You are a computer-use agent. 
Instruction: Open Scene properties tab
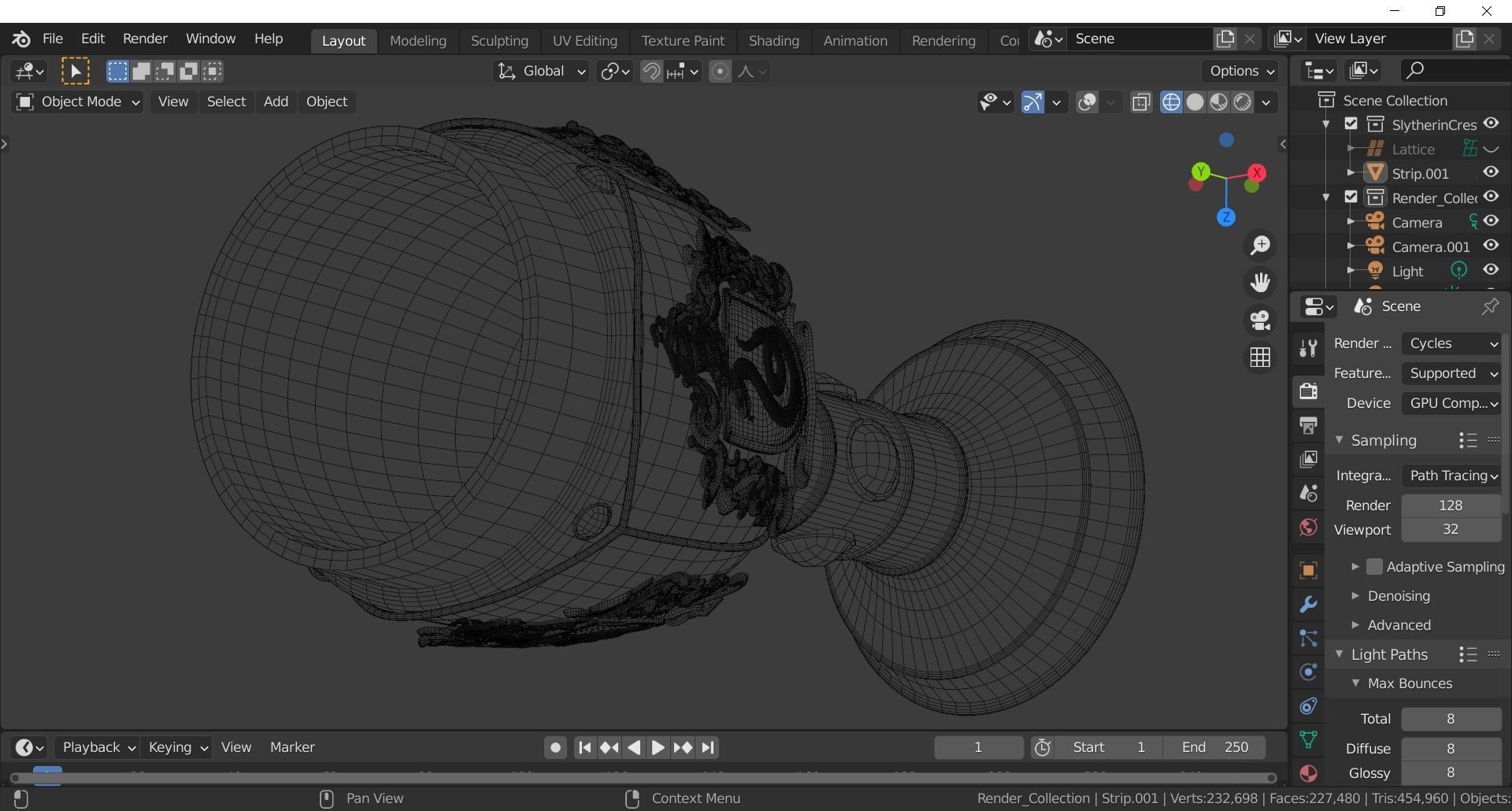pos(1309,493)
